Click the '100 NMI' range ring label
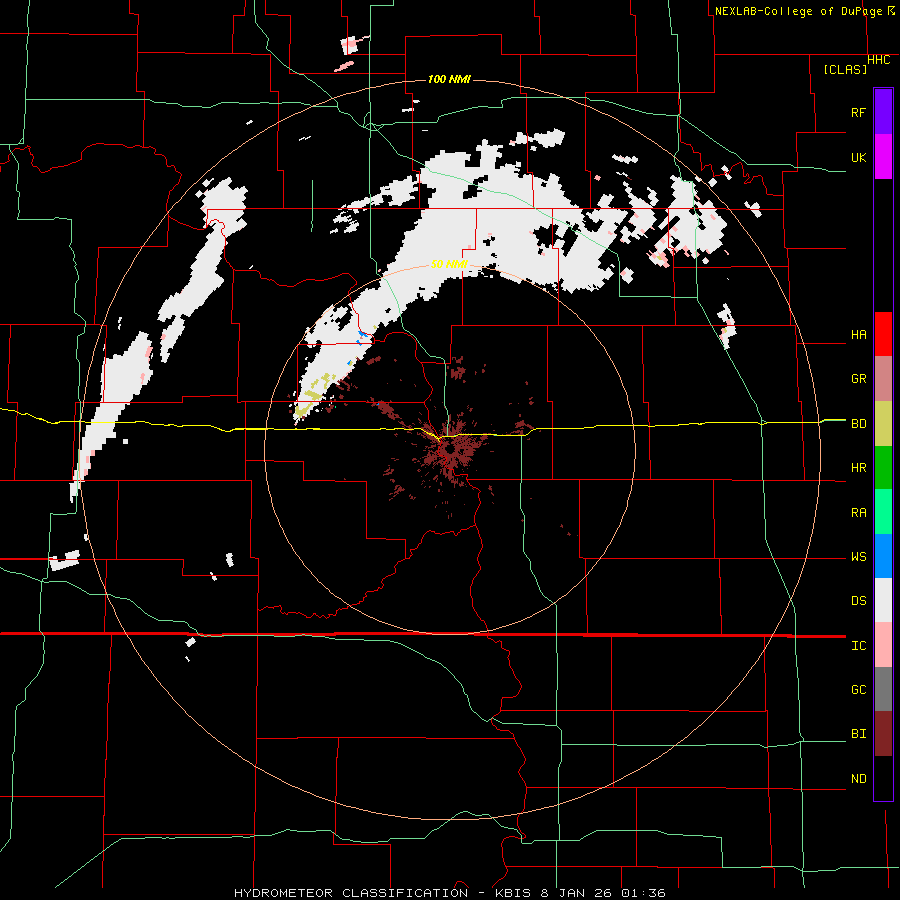Viewport: 900px width, 900px height. 449,79
